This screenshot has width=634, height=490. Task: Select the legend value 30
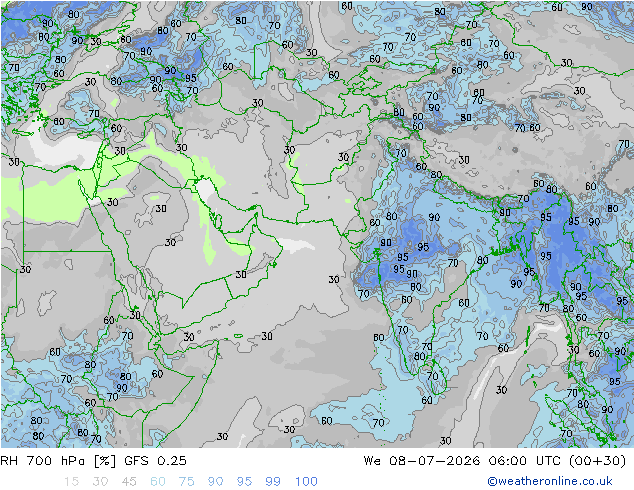tap(100, 482)
